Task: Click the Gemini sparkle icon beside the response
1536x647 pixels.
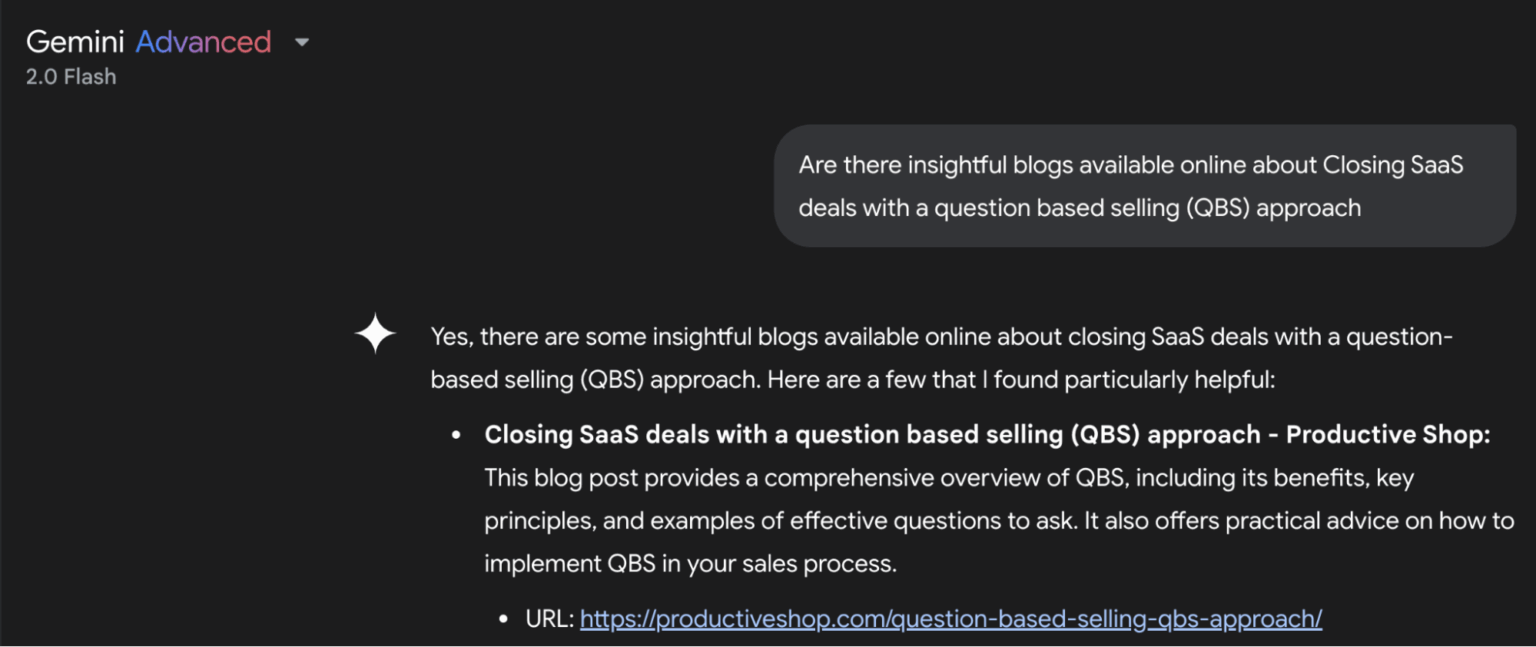Action: coord(375,334)
